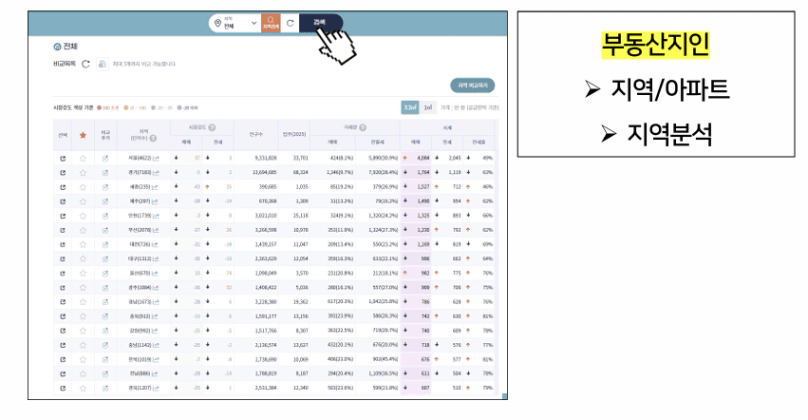
Task: Add 제주(397) to compare list icon
Action: pyautogui.click(x=105, y=201)
